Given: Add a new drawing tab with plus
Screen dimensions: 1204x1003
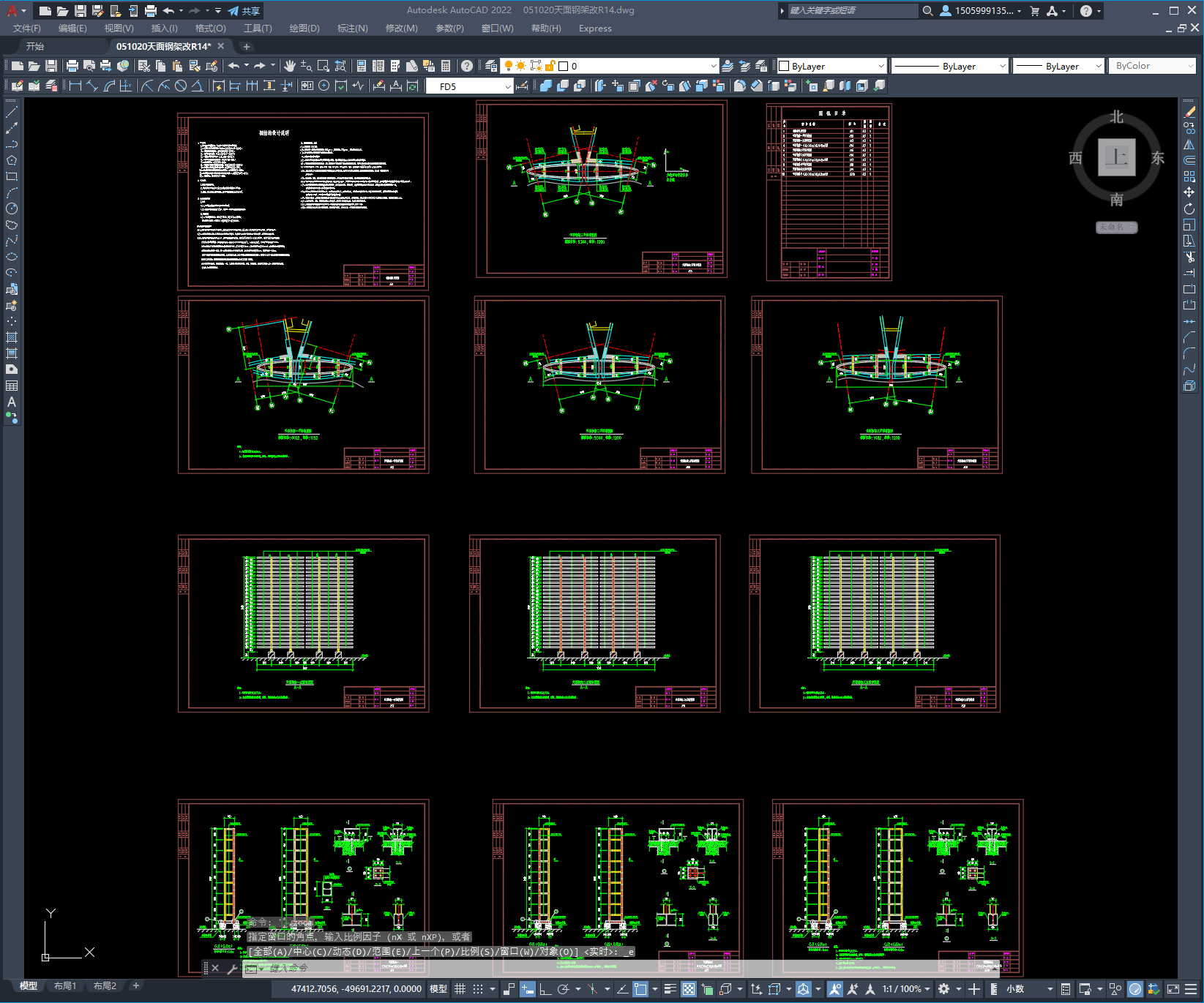Looking at the screenshot, I should (247, 46).
